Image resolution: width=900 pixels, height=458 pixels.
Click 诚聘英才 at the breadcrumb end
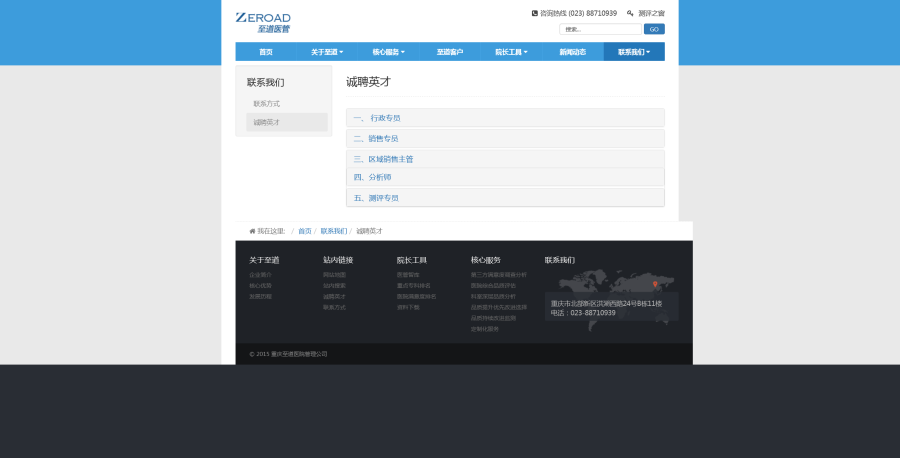coord(369,231)
